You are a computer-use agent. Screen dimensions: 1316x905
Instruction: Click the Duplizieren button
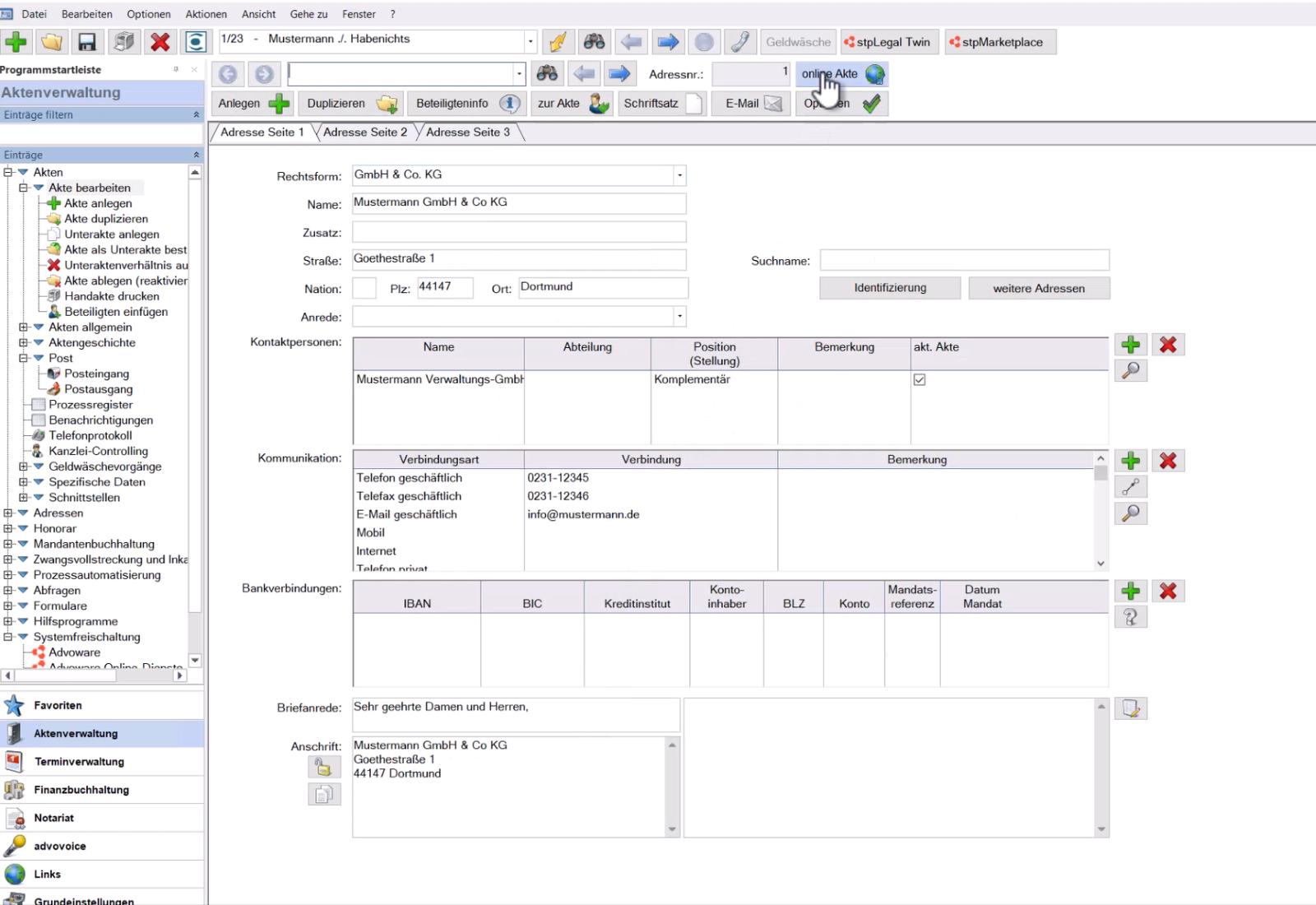(351, 104)
